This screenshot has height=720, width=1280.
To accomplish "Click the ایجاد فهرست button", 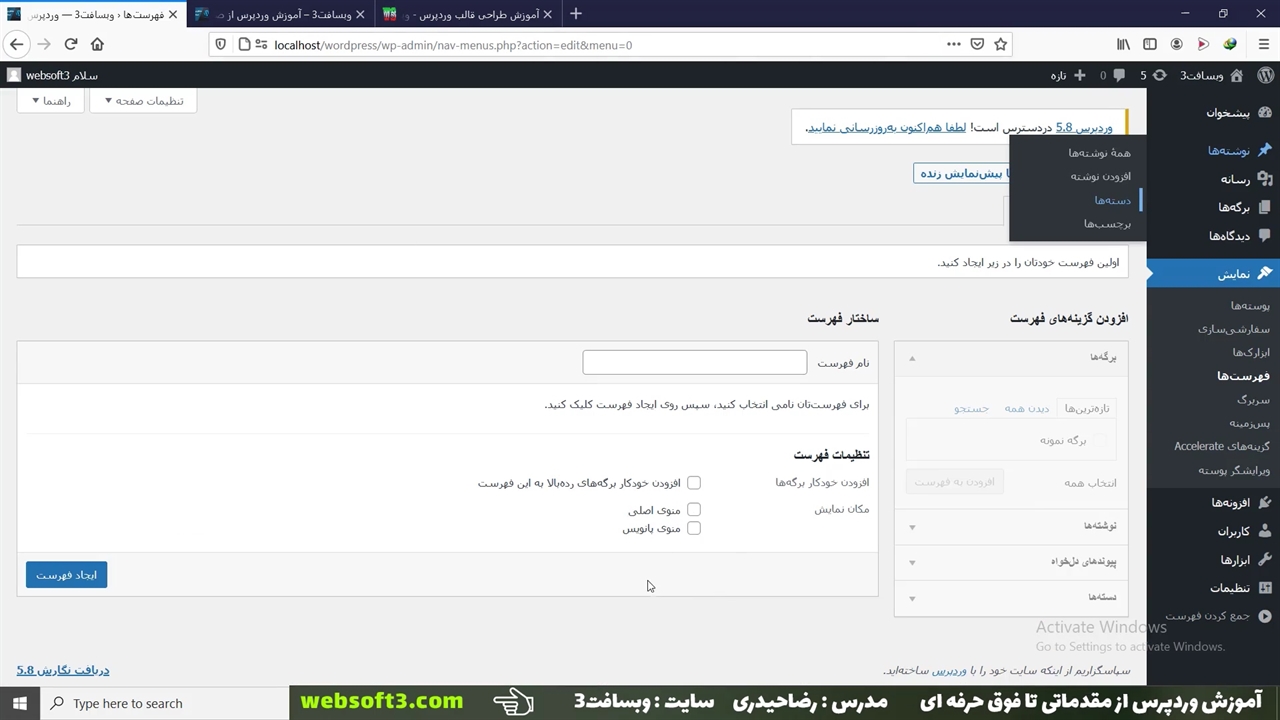I will pyautogui.click(x=66, y=575).
